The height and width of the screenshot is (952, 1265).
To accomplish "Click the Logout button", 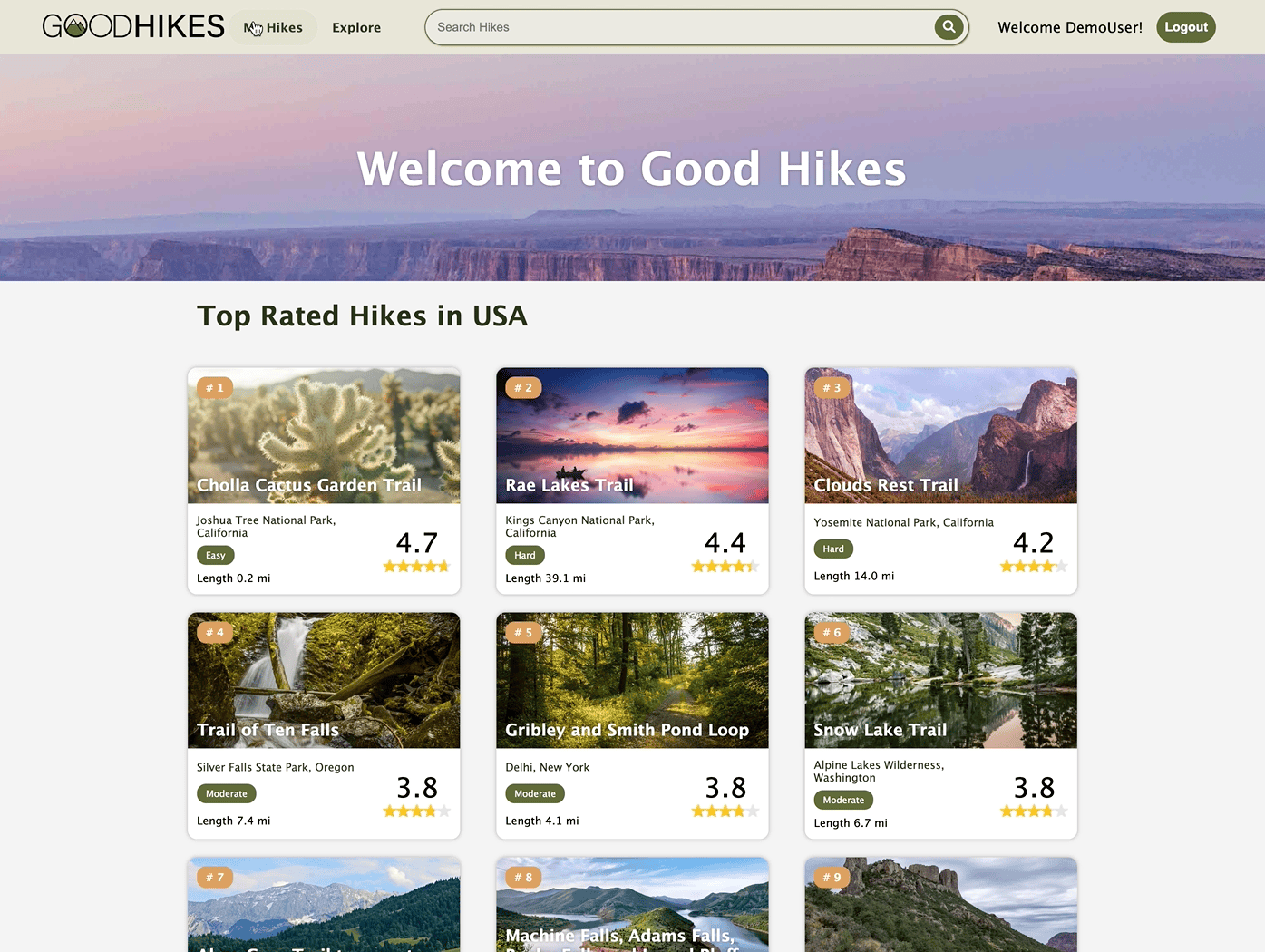I will (1185, 27).
